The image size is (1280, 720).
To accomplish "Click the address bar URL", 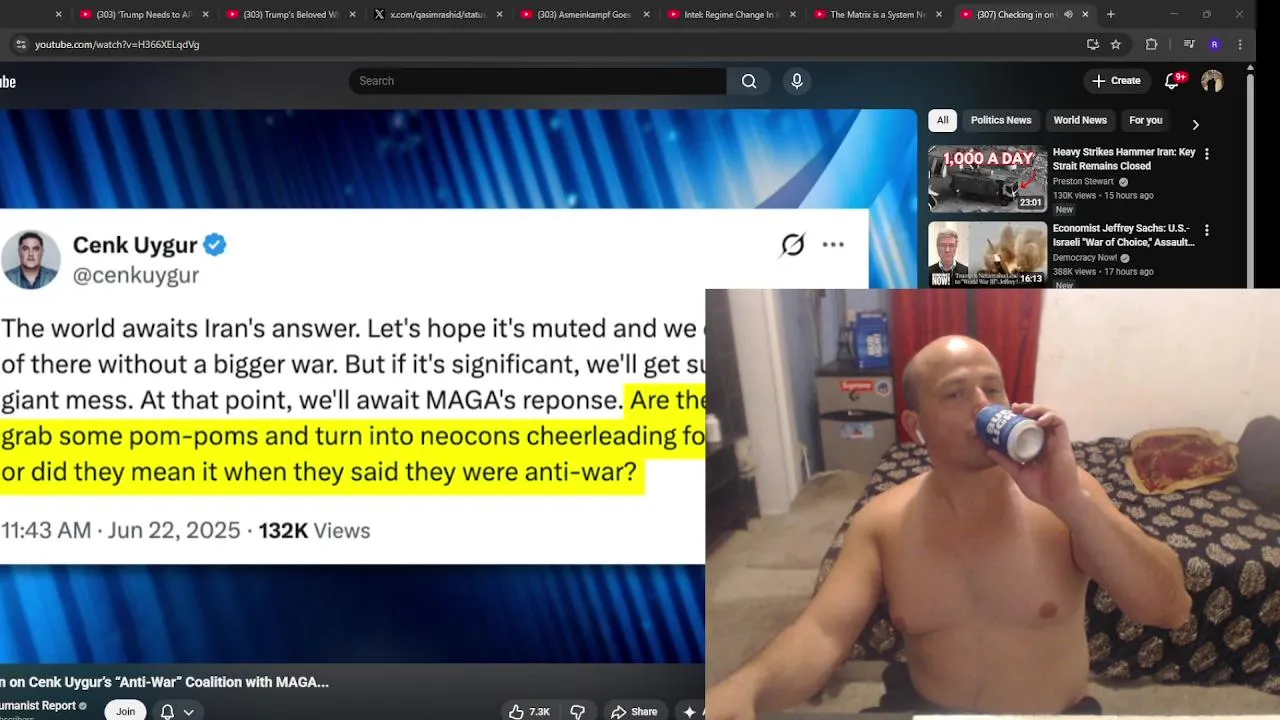I will coord(117,44).
